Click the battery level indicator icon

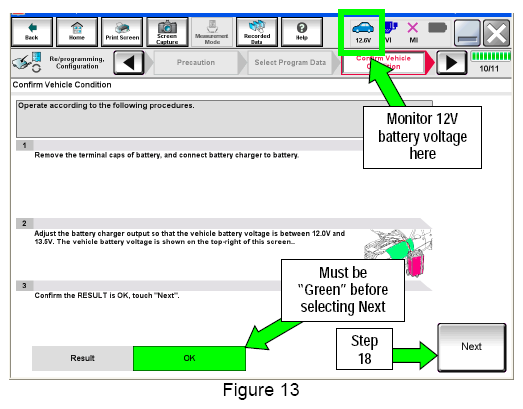[437, 28]
